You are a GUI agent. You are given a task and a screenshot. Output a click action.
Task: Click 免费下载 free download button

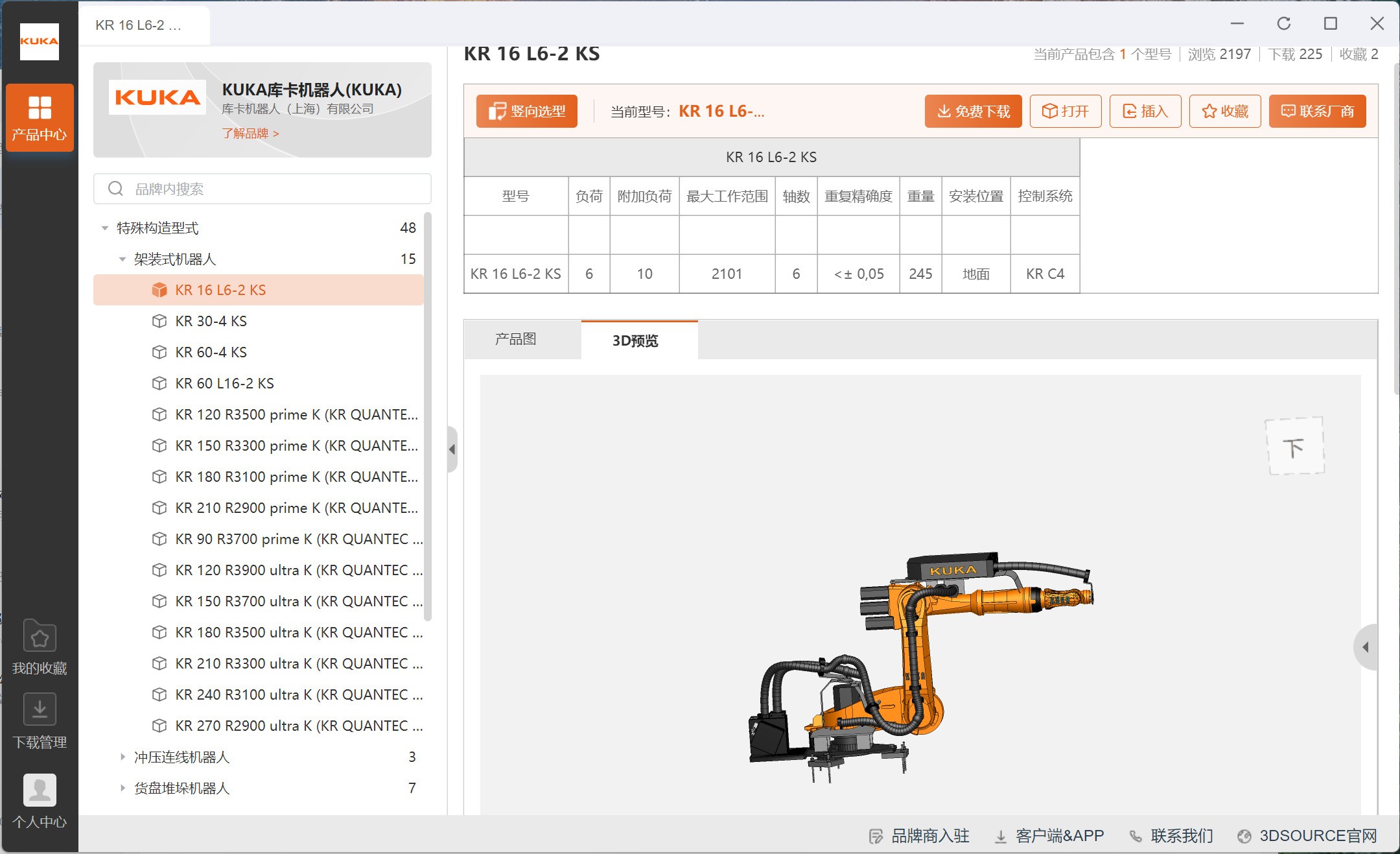pyautogui.click(x=974, y=112)
